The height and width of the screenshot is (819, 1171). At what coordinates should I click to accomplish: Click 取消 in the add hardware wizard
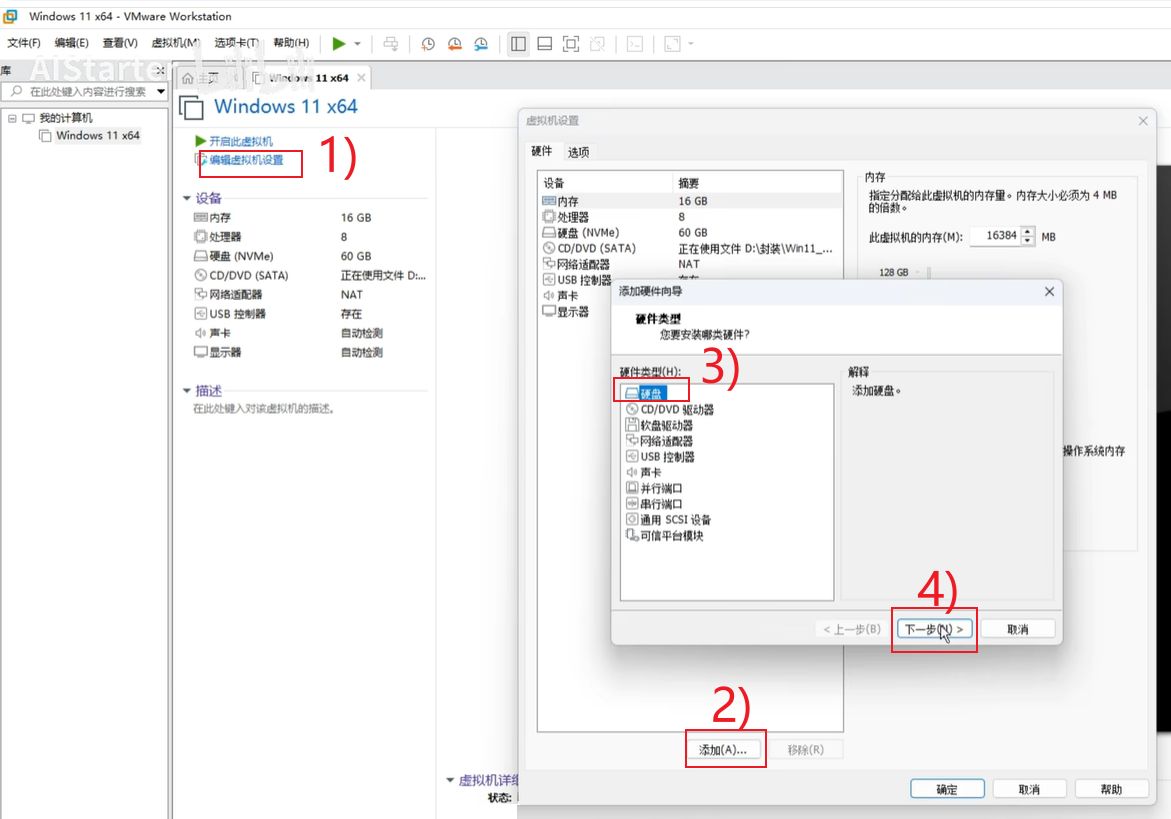[x=1017, y=629]
